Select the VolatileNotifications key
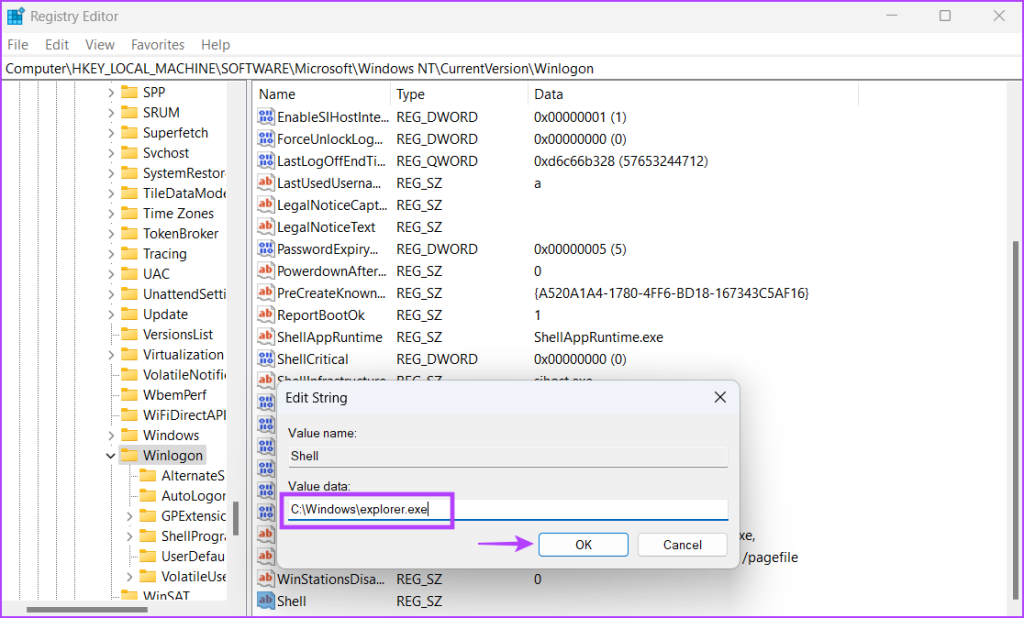Viewport: 1024px width, 618px height. click(x=184, y=374)
